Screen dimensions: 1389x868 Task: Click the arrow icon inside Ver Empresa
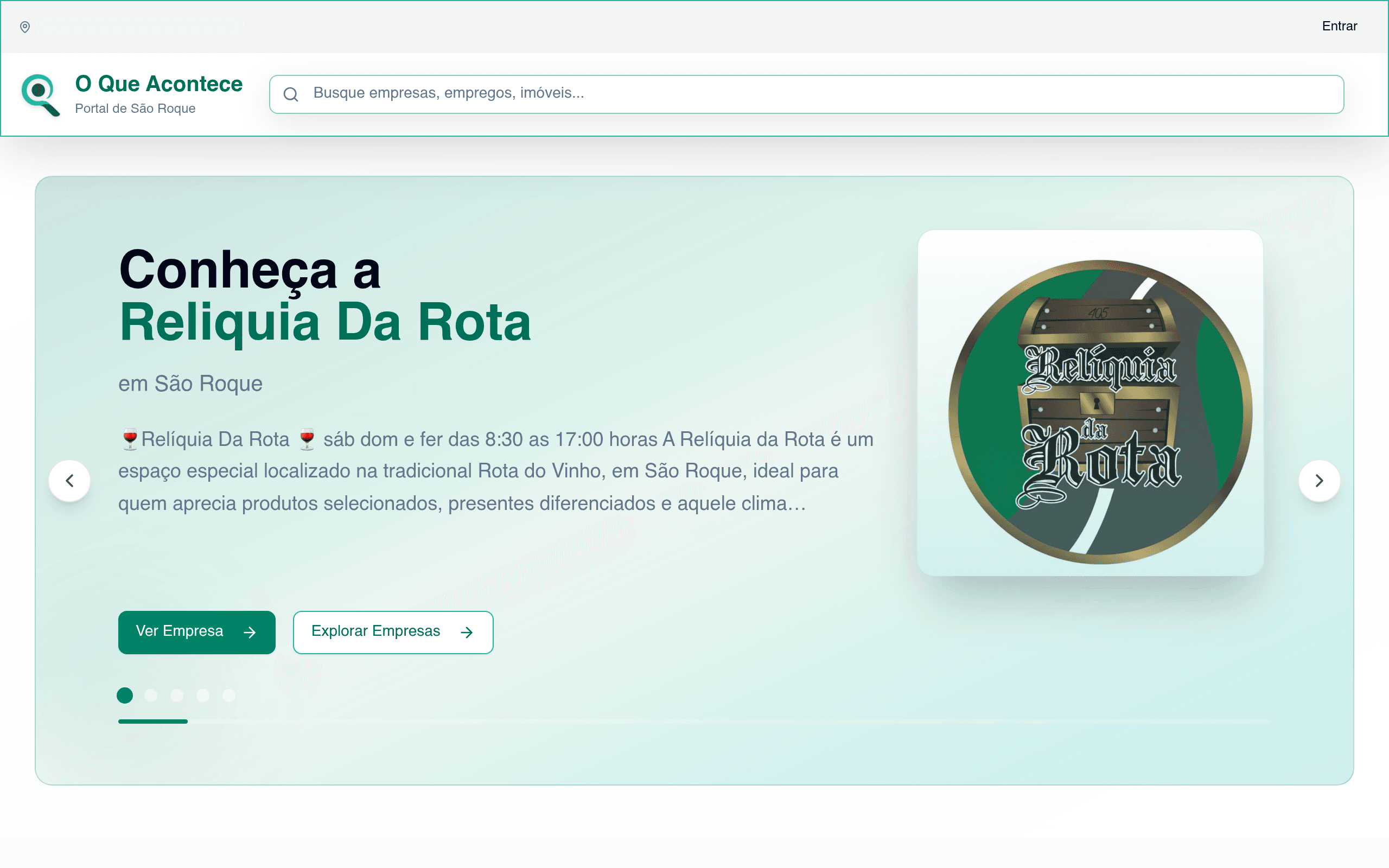tap(249, 632)
